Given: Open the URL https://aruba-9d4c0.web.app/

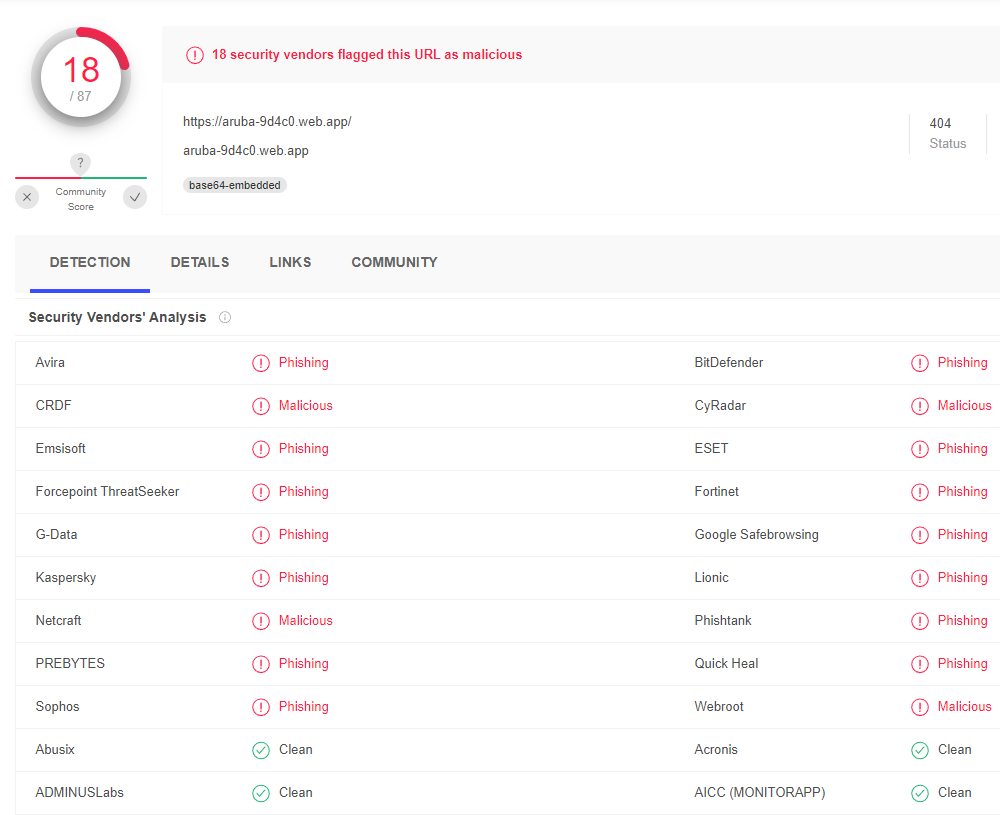Looking at the screenshot, I should click(267, 121).
